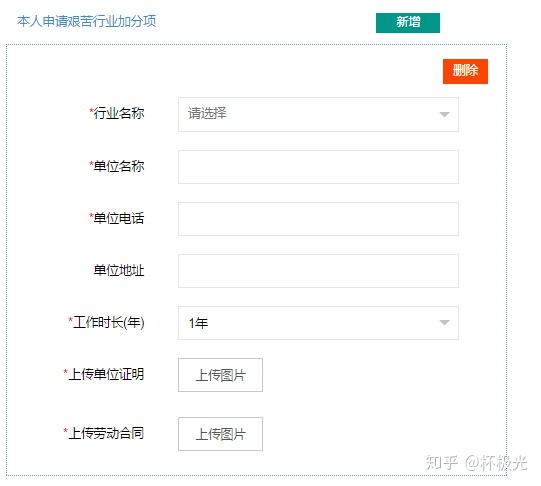541x486 pixels.
Task: Click the orange 删除 button
Action: point(465,71)
